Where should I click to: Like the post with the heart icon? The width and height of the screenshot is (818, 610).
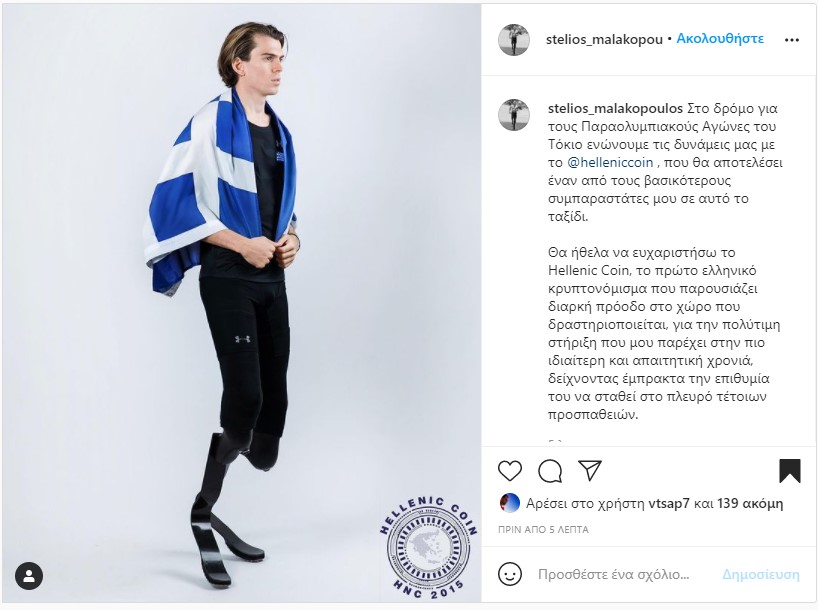(x=510, y=471)
